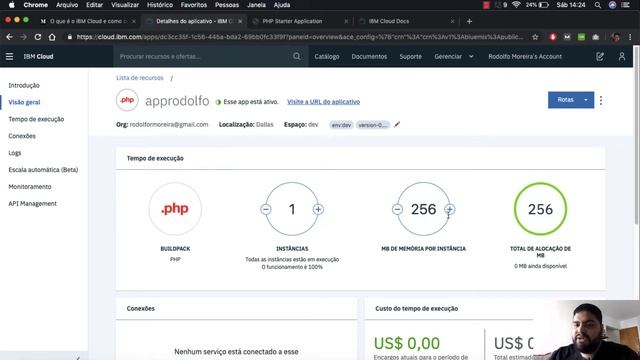This screenshot has height=360, width=640.
Task: Expand the Gerenciar dropdown menu
Action: [x=454, y=56]
